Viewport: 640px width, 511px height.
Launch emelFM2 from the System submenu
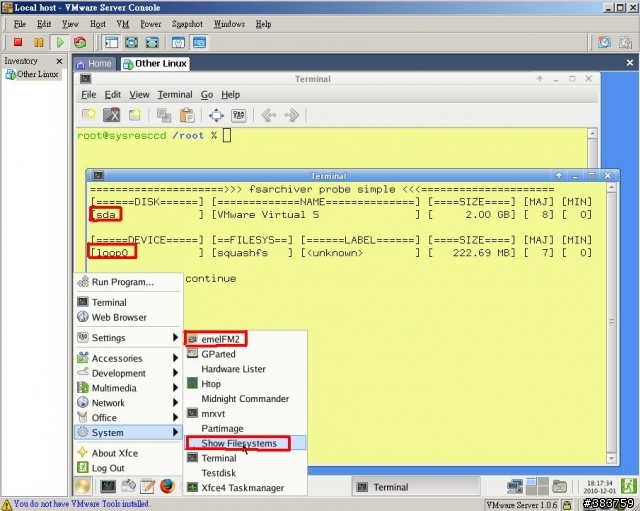click(245, 339)
